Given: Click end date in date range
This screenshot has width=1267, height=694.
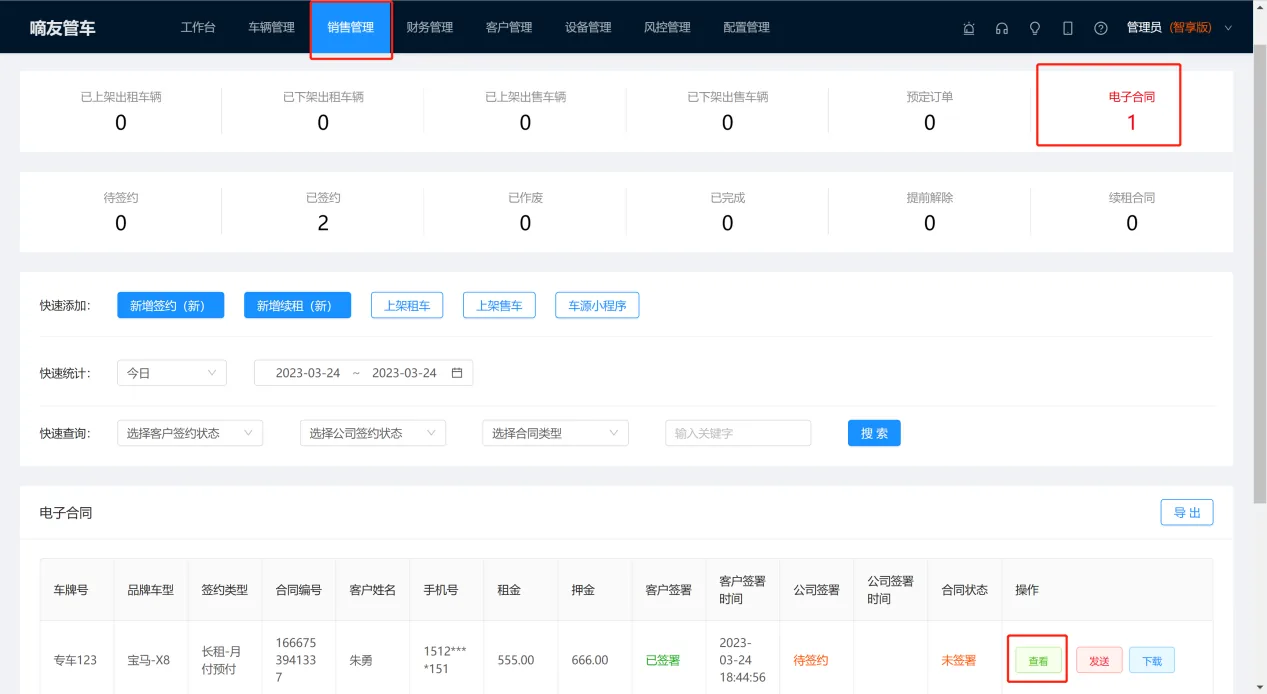Looking at the screenshot, I should (404, 373).
